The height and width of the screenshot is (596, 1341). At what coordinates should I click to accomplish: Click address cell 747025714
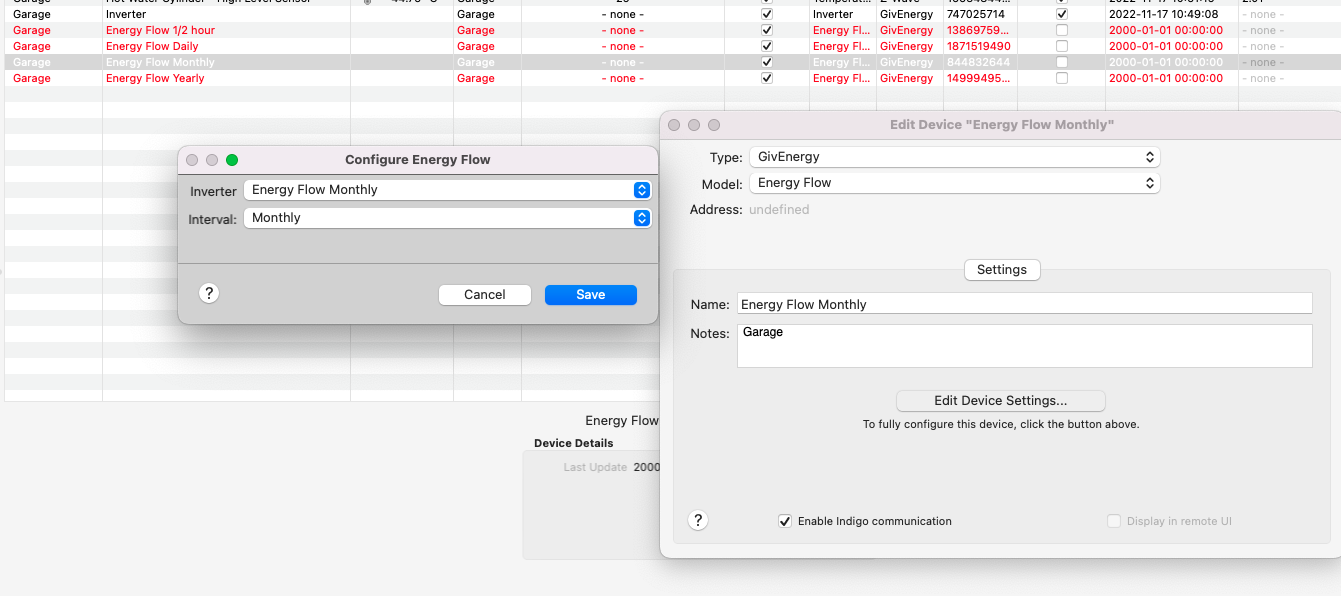[975, 15]
